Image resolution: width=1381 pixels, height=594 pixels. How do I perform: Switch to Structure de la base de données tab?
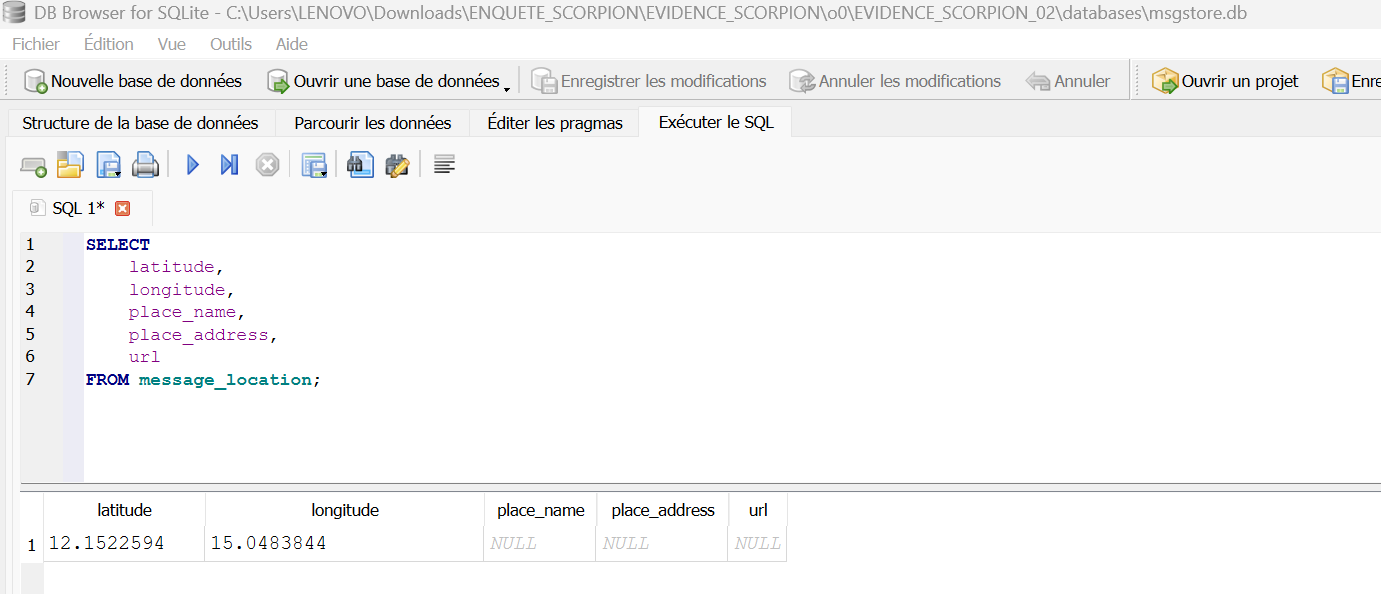[140, 123]
